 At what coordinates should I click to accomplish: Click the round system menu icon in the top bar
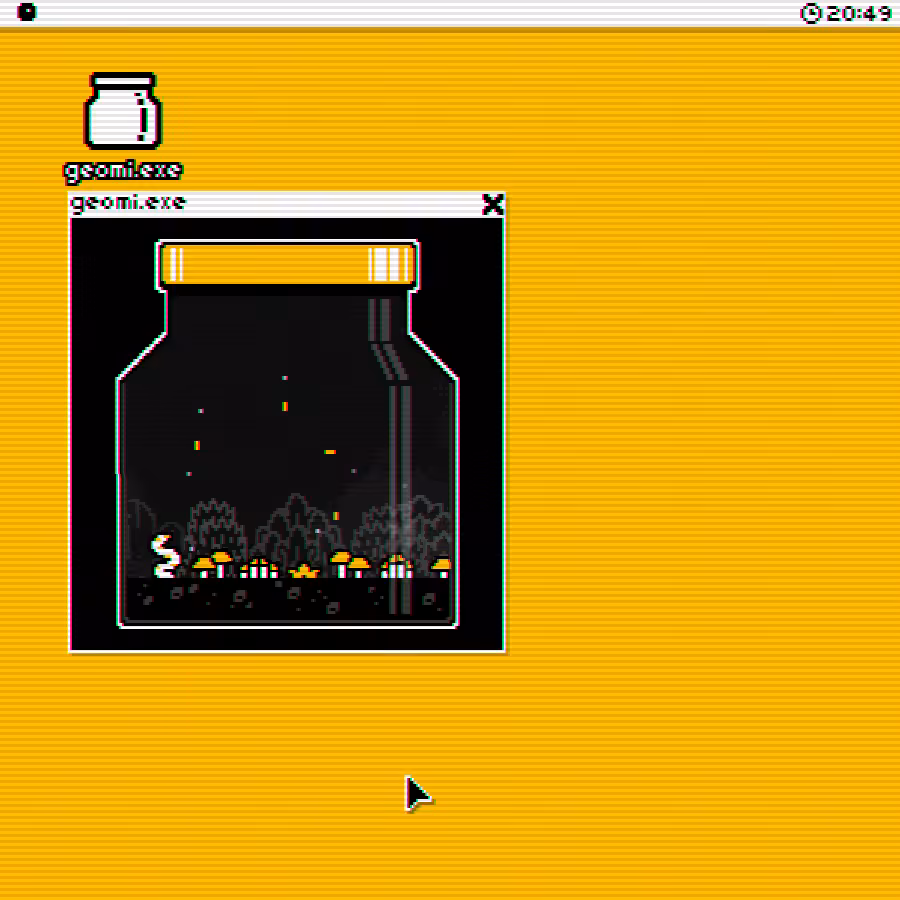[26, 12]
